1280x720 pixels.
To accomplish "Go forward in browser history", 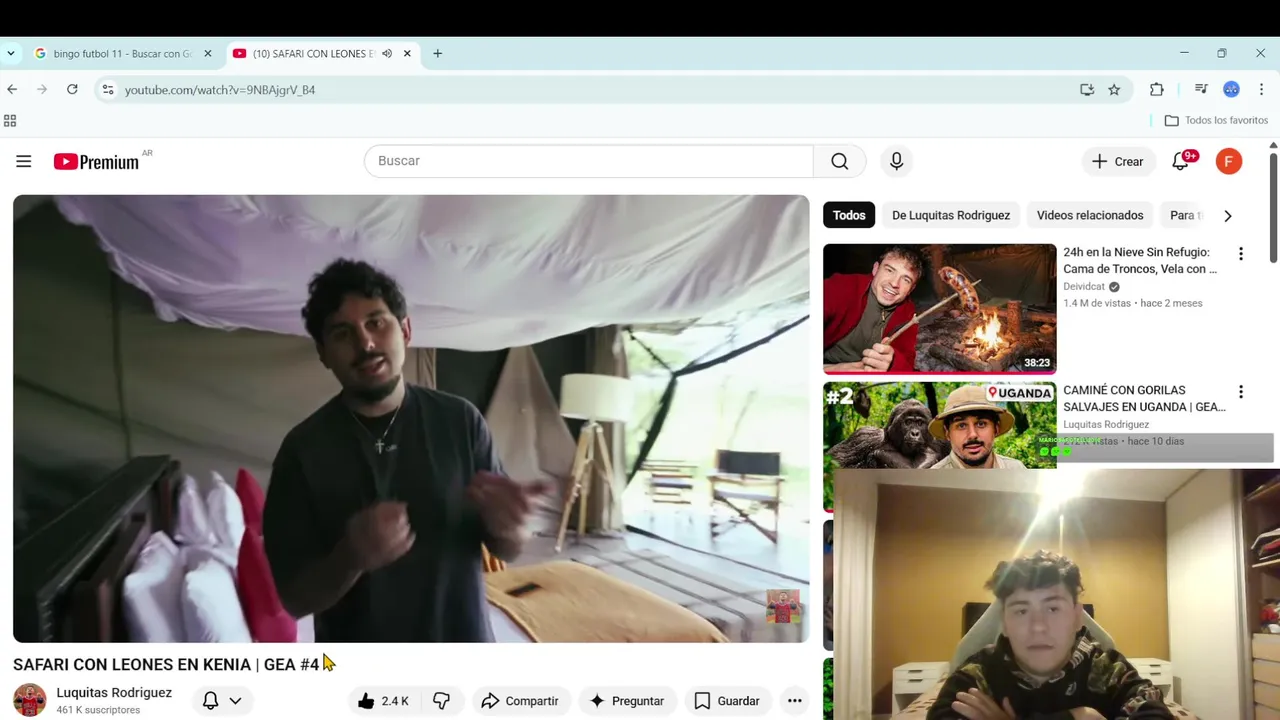I will 42,89.
